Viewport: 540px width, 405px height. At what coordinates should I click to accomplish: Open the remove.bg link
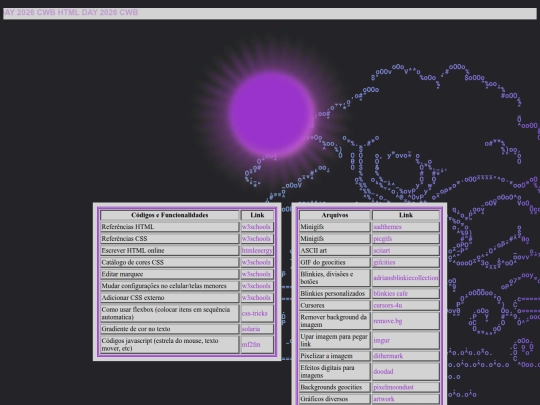[388, 321]
